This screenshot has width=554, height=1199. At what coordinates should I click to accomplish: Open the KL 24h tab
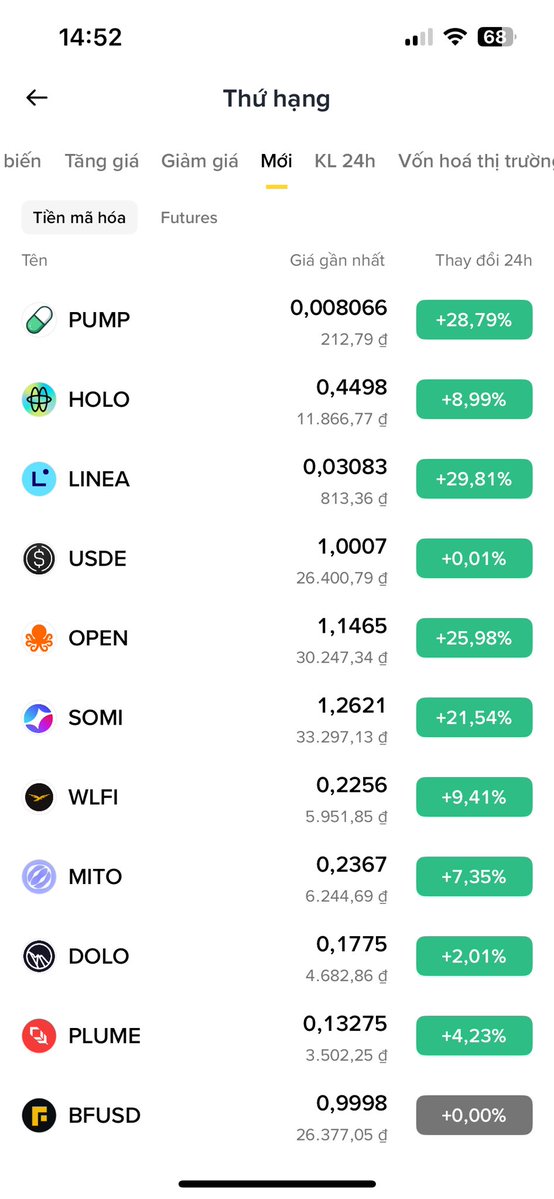pos(345,161)
